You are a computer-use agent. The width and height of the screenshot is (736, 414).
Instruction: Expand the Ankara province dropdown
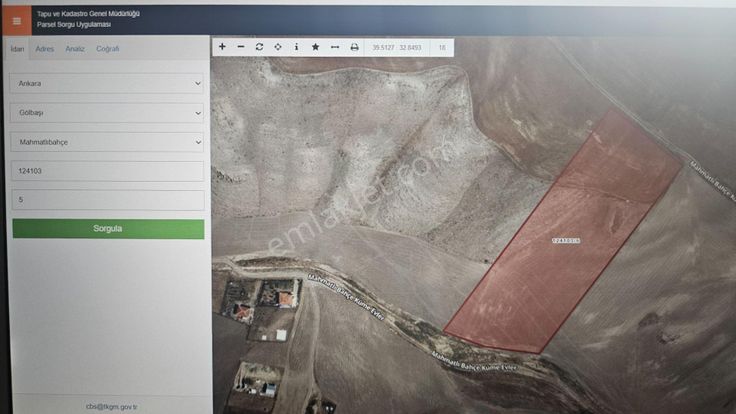click(107, 84)
